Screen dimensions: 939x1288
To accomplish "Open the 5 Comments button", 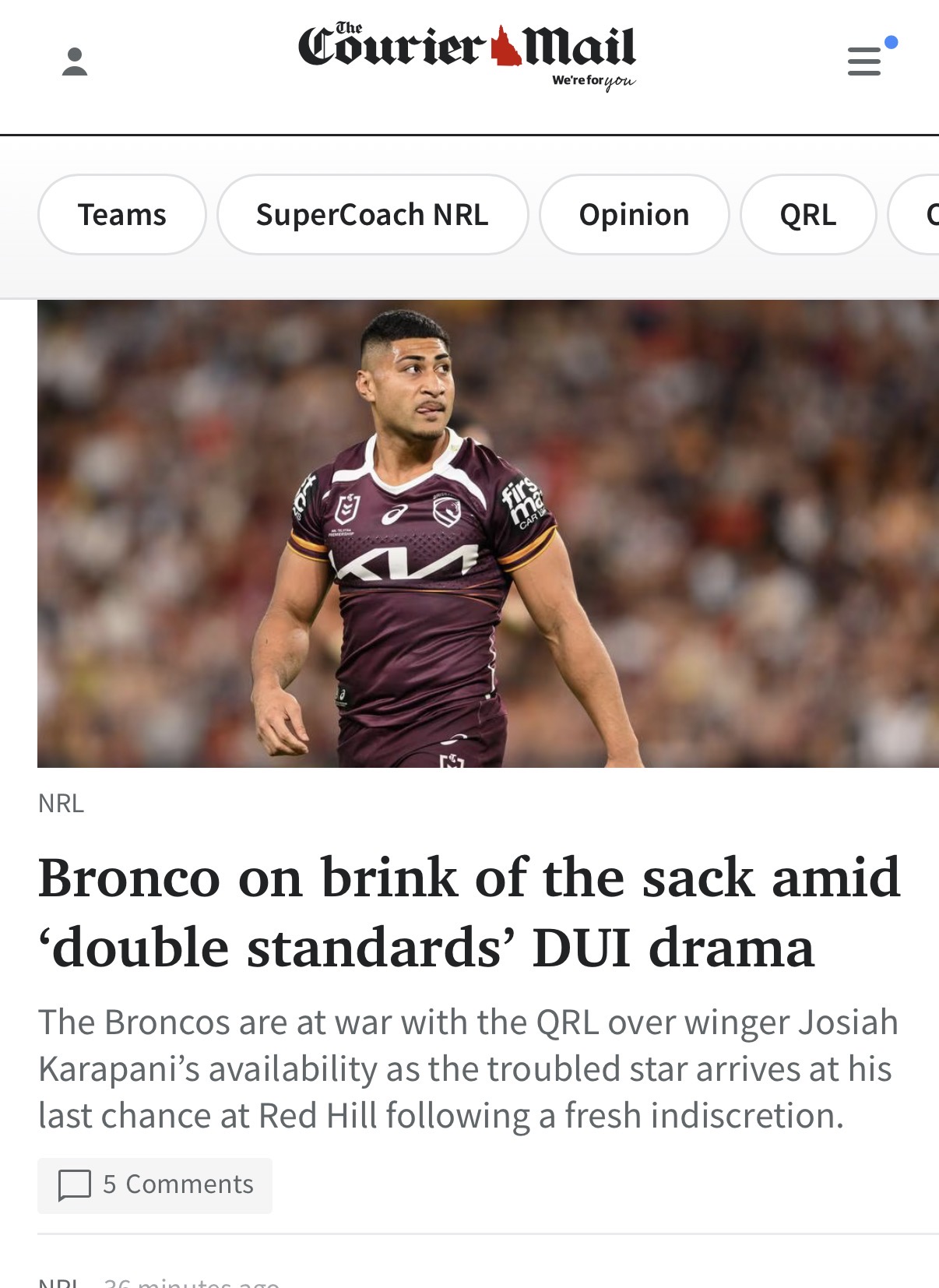I will [x=155, y=1185].
